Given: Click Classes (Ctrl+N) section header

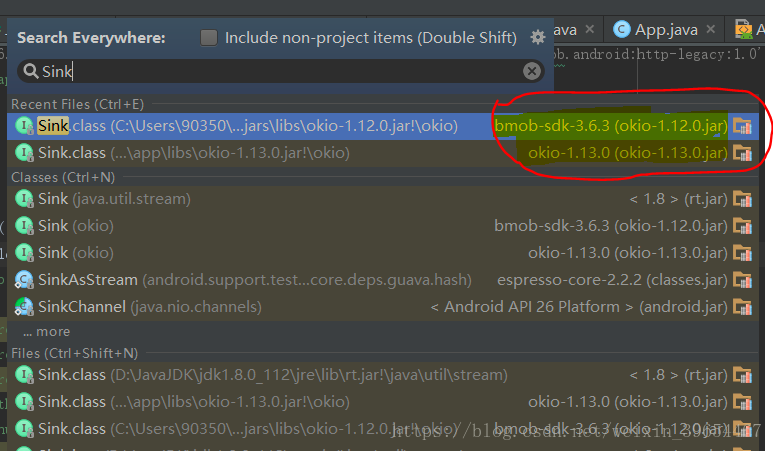Looking at the screenshot, I should pos(63,177).
